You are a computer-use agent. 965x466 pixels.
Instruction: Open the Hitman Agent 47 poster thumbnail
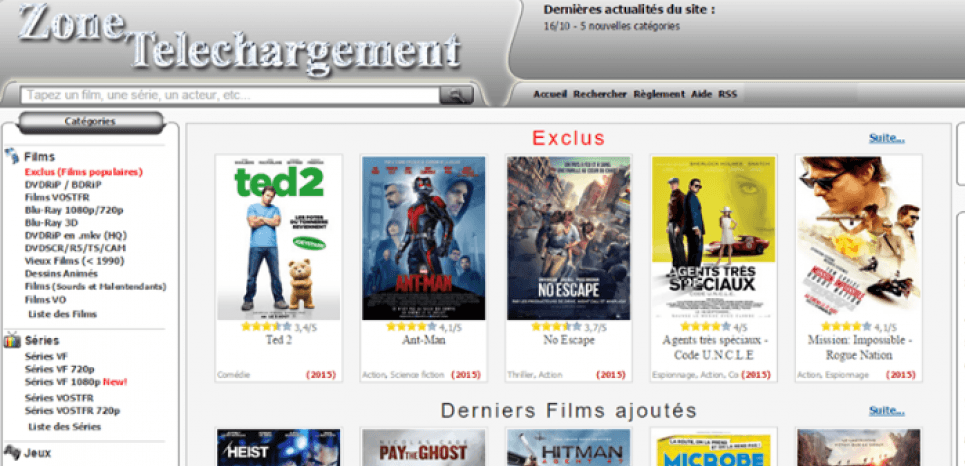569,448
